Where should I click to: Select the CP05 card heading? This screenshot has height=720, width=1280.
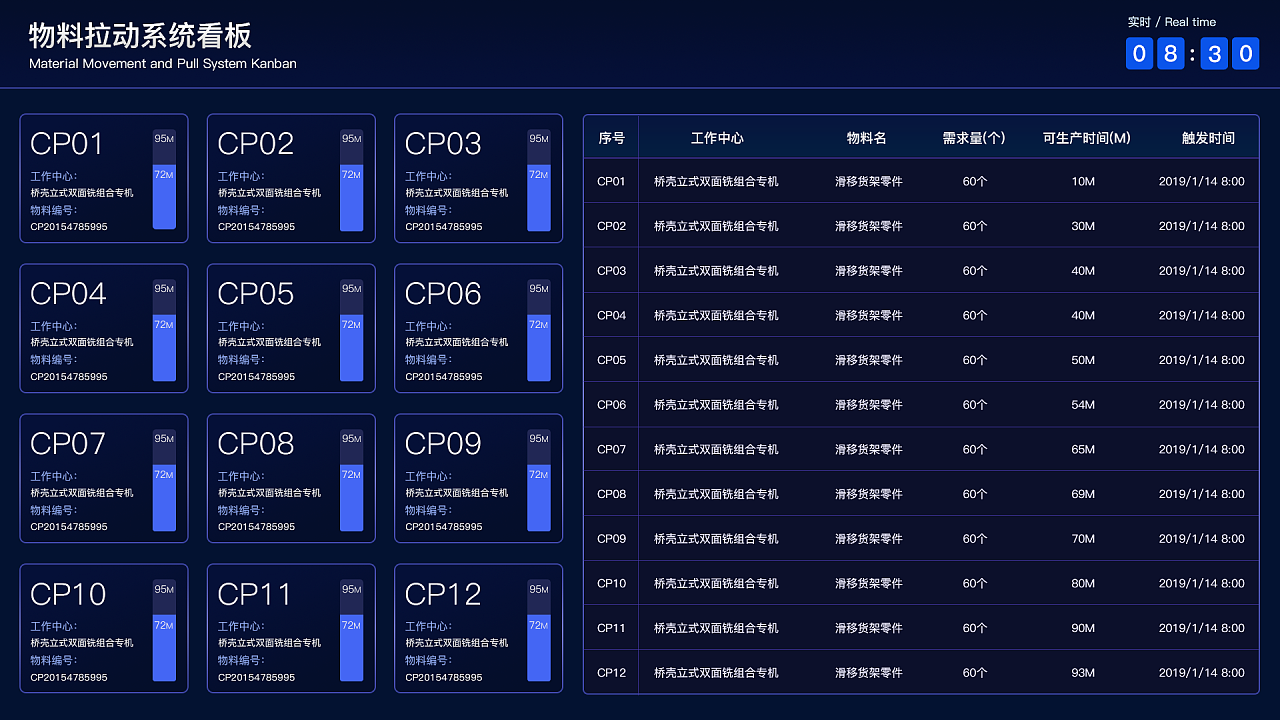tap(256, 294)
